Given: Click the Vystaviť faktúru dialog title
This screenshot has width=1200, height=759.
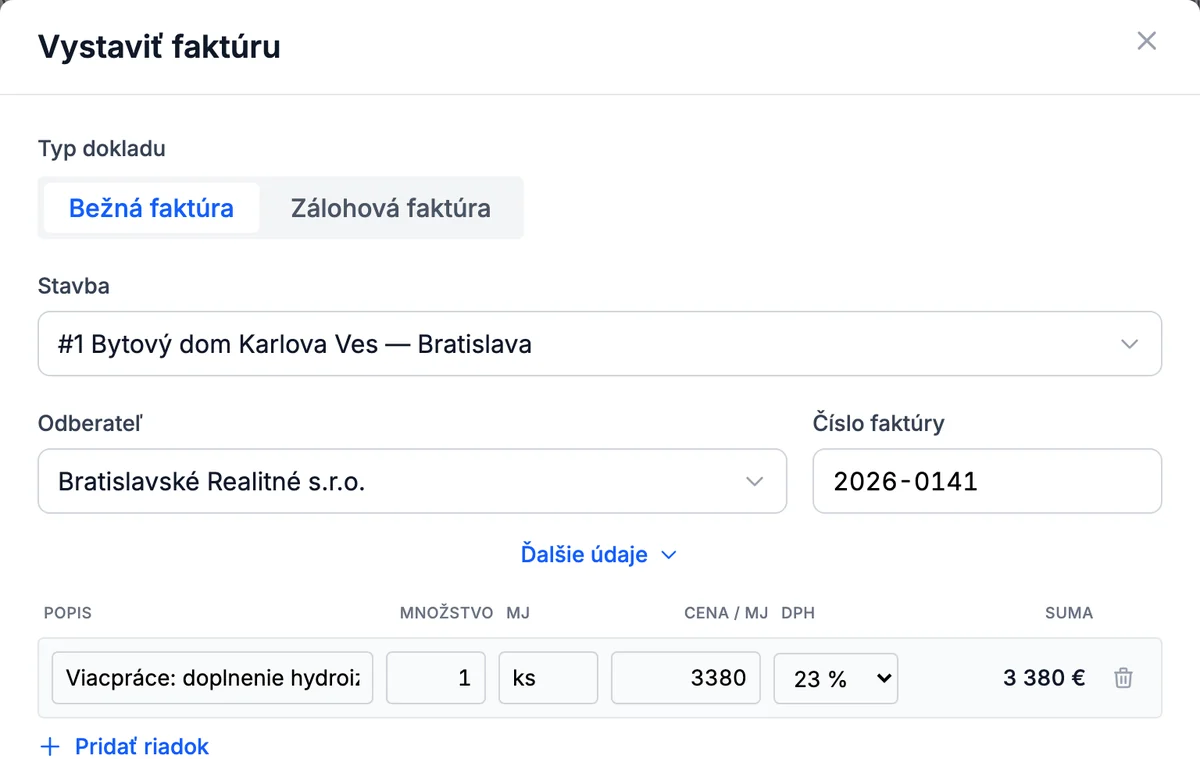Looking at the screenshot, I should point(159,46).
